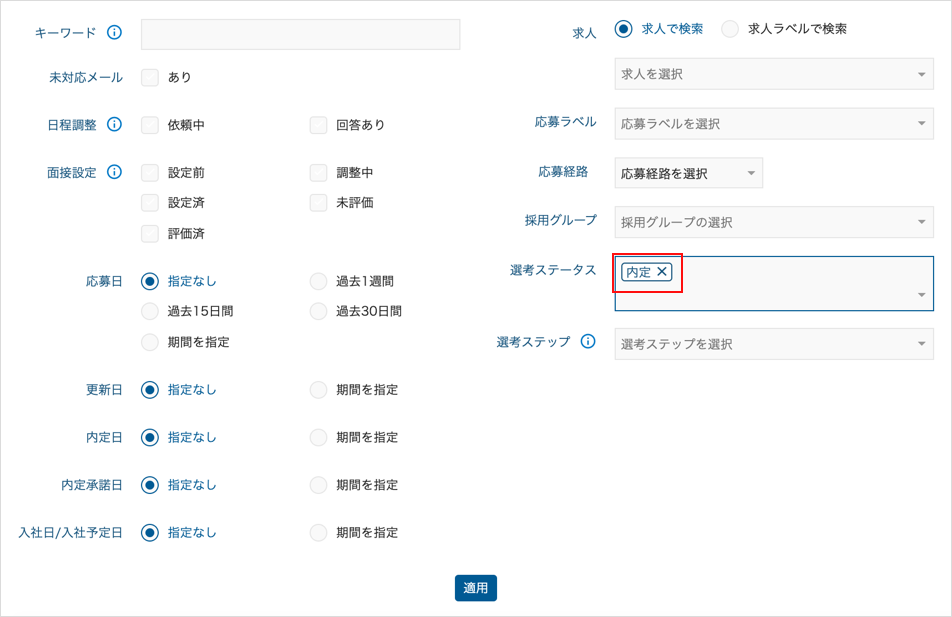Check the 設定前 checkbox
Screen dimensions: 952x617
click(x=150, y=173)
